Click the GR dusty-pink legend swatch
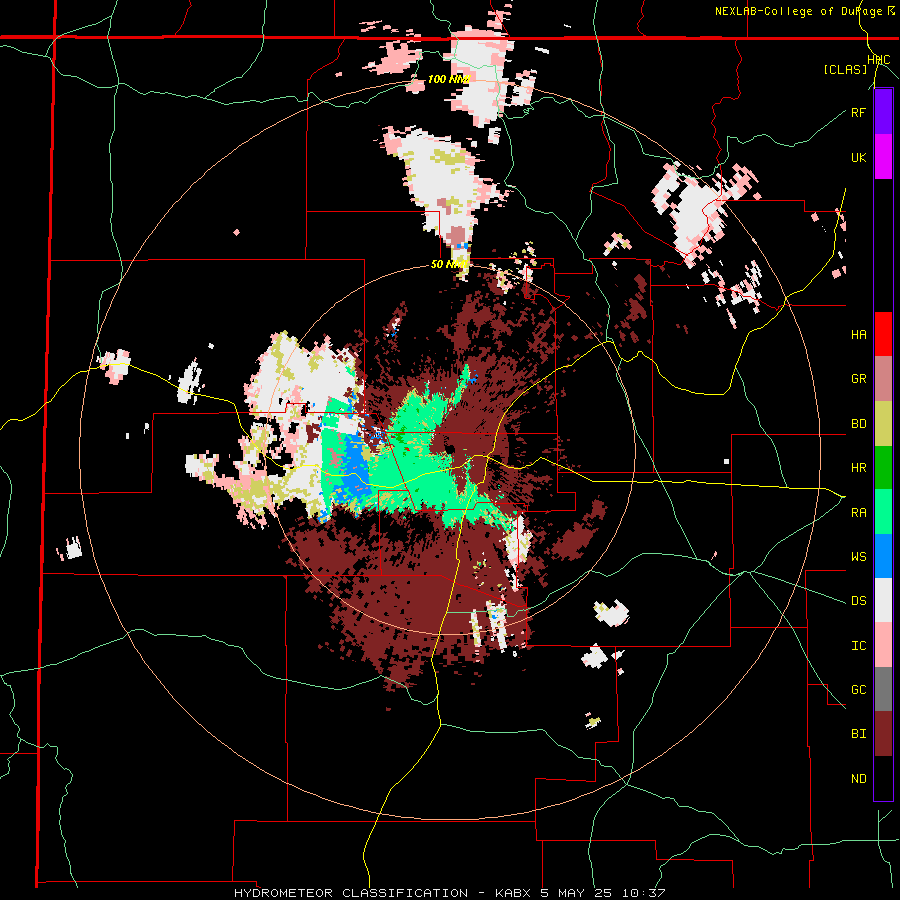This screenshot has height=900, width=900. click(883, 379)
